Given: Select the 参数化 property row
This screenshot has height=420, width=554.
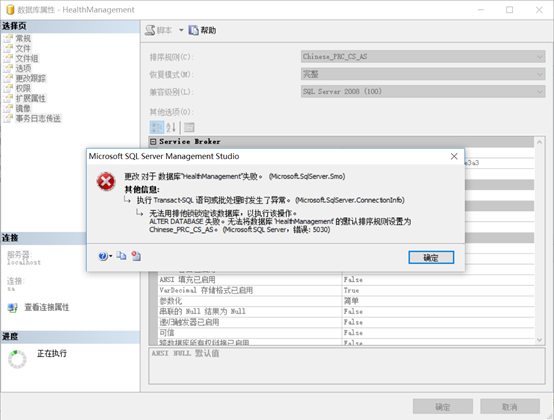Looking at the screenshot, I should coord(346,301).
